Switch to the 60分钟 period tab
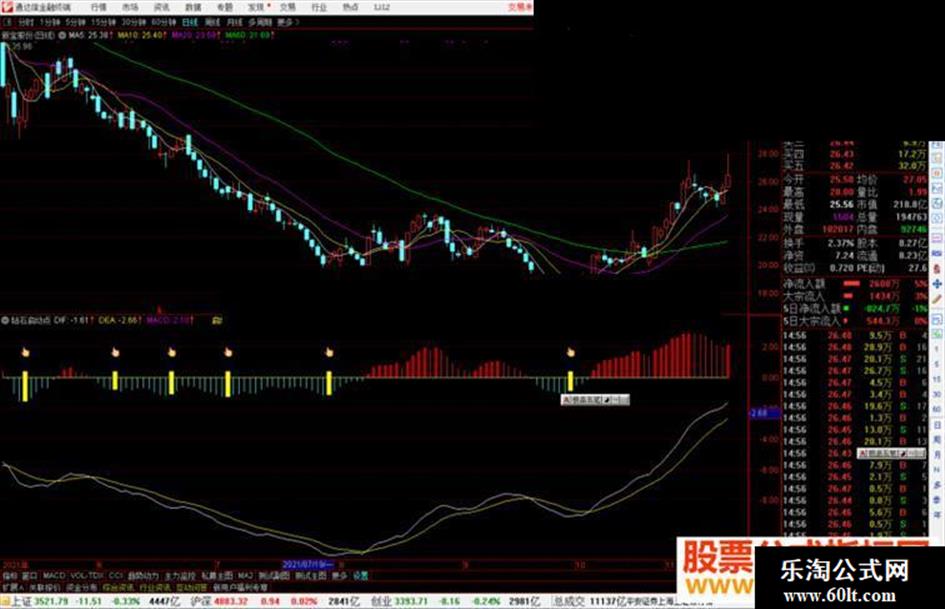The height and width of the screenshot is (609, 945). [163, 22]
